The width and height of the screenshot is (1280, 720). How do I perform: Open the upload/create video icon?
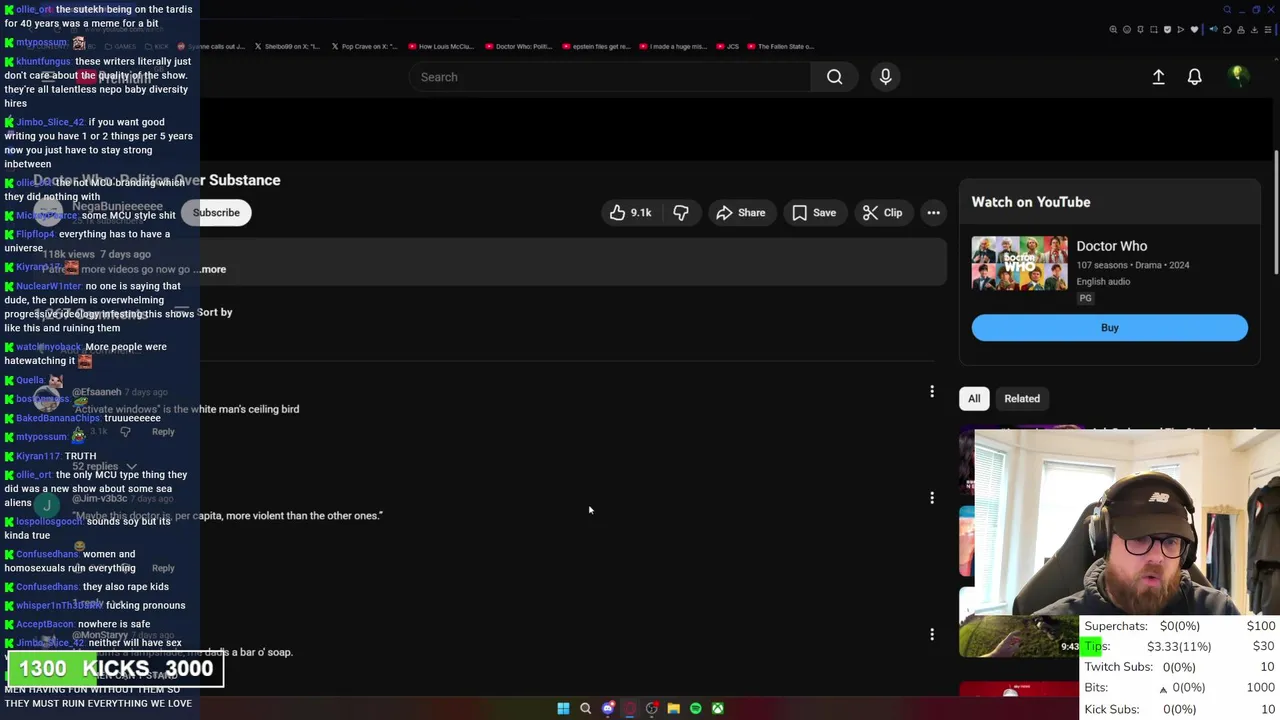pyautogui.click(x=1158, y=77)
